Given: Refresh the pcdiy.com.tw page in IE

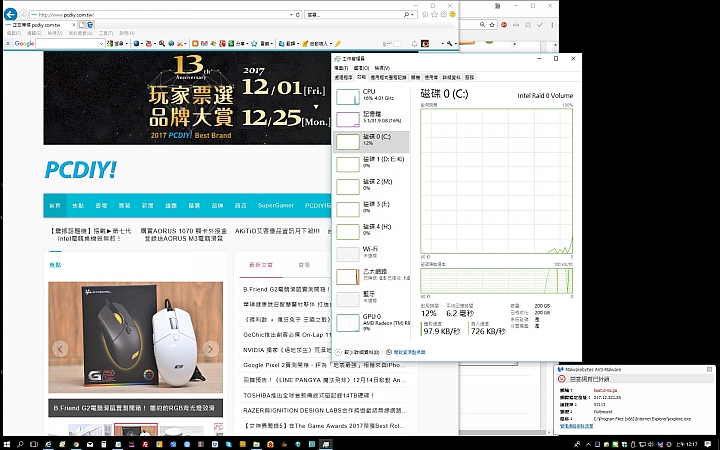Looking at the screenshot, I should 298,15.
